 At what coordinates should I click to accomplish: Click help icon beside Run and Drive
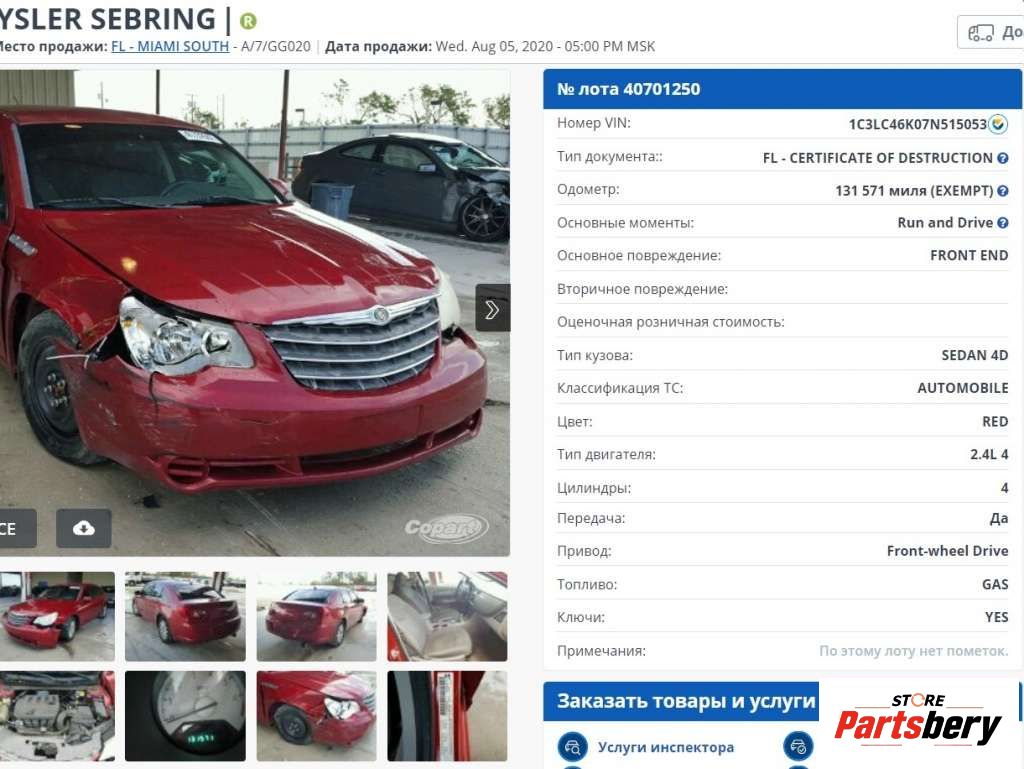(1003, 223)
